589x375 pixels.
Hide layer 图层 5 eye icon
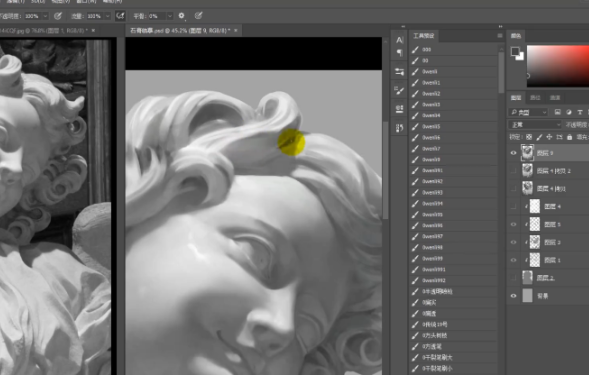click(513, 224)
